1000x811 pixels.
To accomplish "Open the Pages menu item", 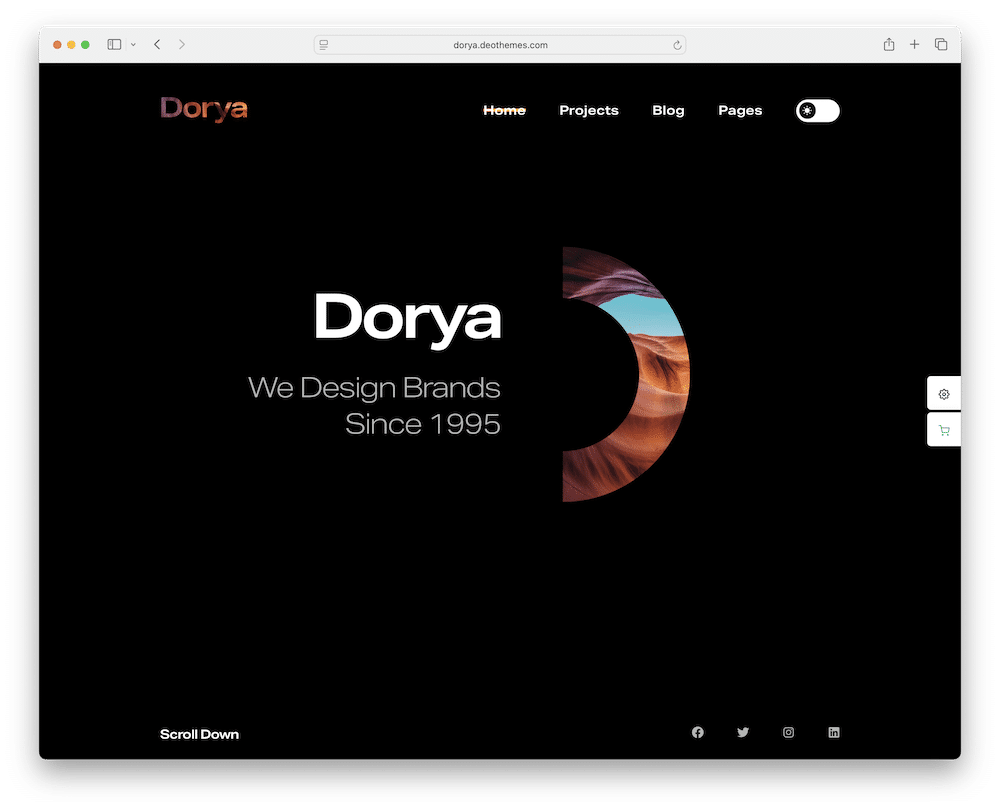I will coord(740,110).
